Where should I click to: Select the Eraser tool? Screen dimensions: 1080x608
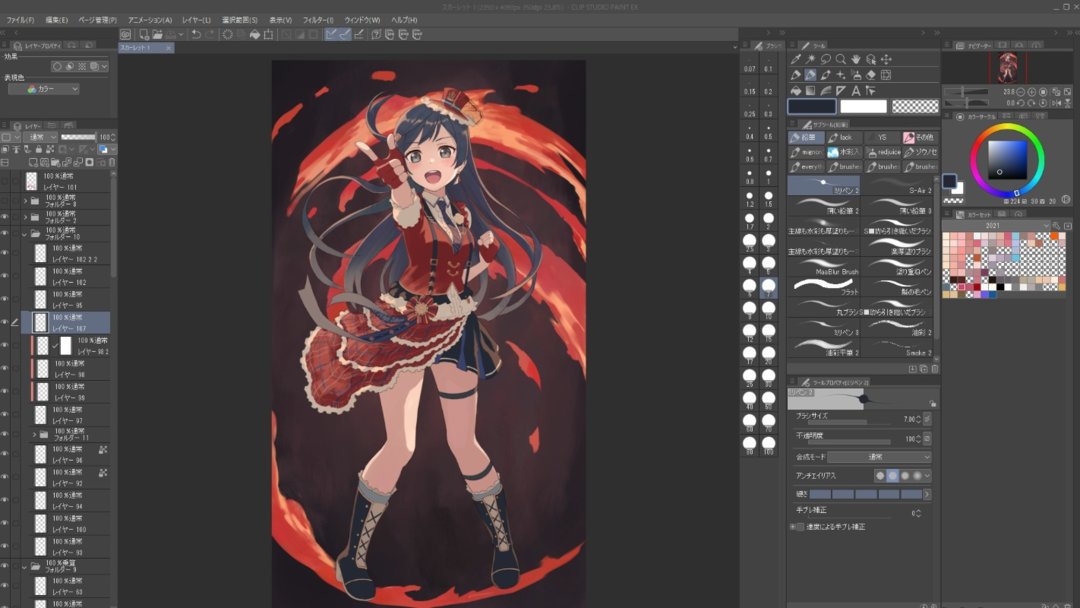coord(871,74)
